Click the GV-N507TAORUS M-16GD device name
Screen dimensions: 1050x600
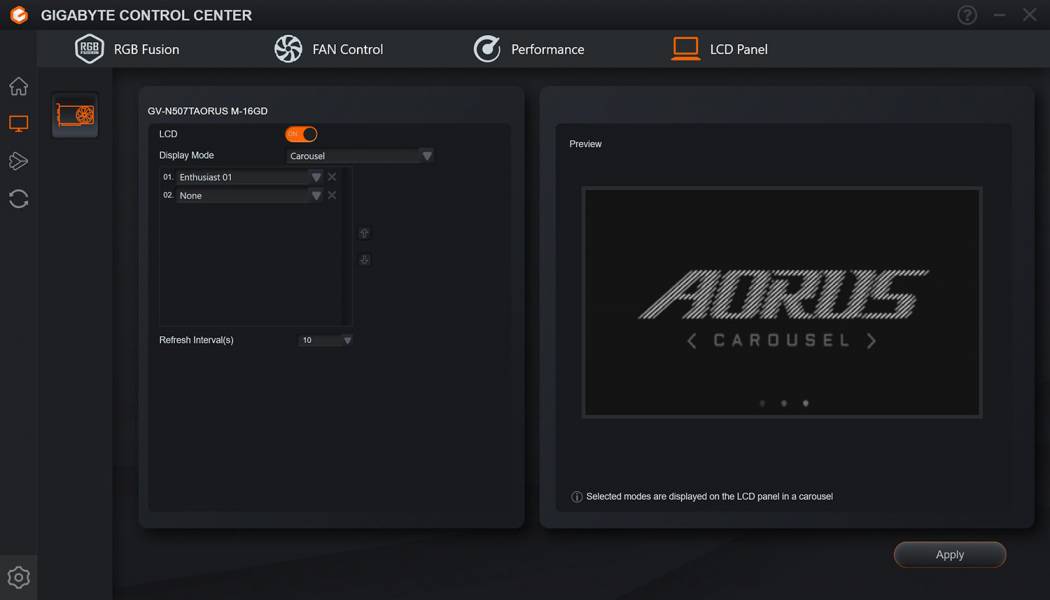coord(208,111)
